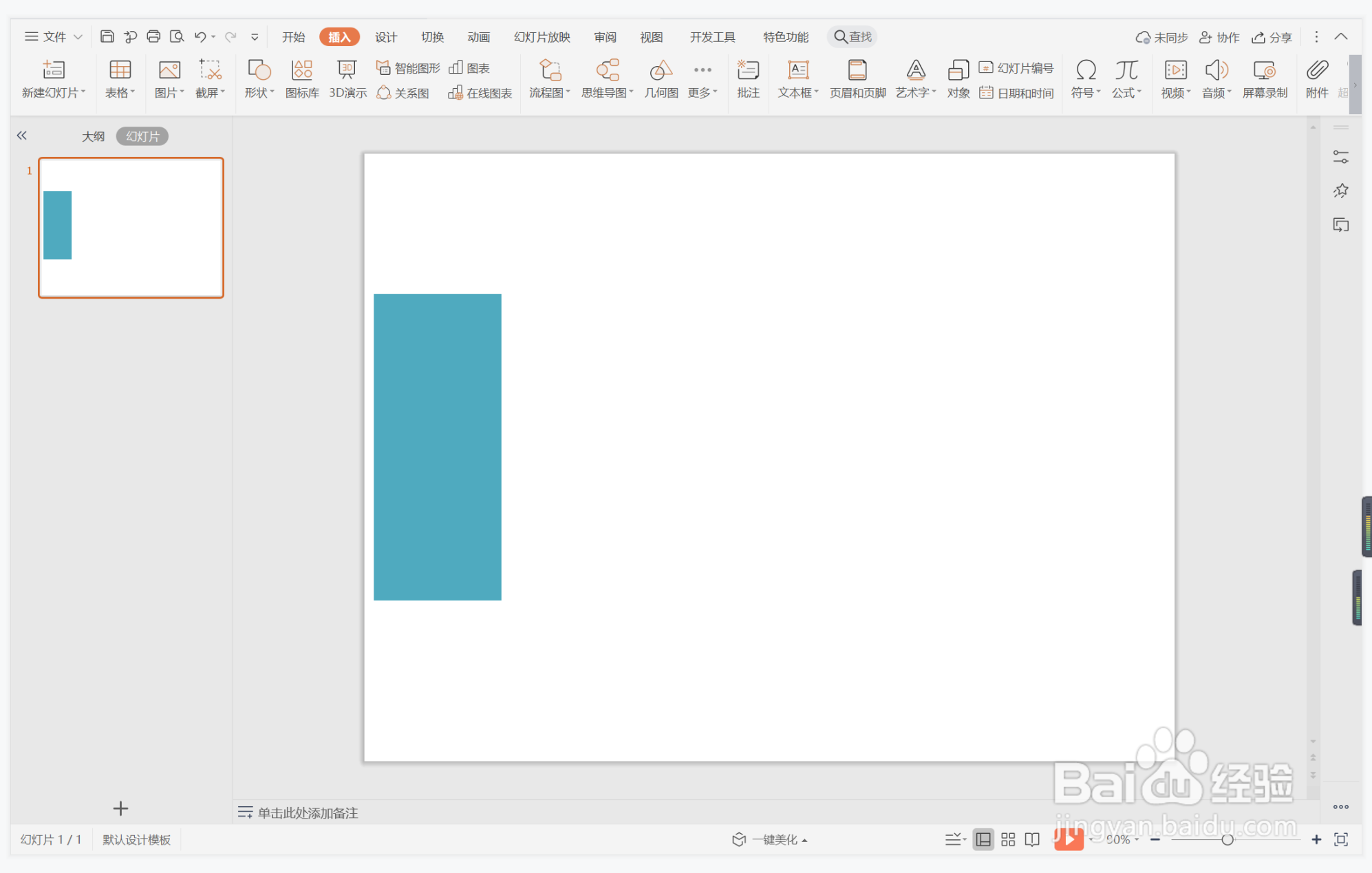1372x873 pixels.
Task: Toggle normal view in status bar
Action: (x=983, y=839)
